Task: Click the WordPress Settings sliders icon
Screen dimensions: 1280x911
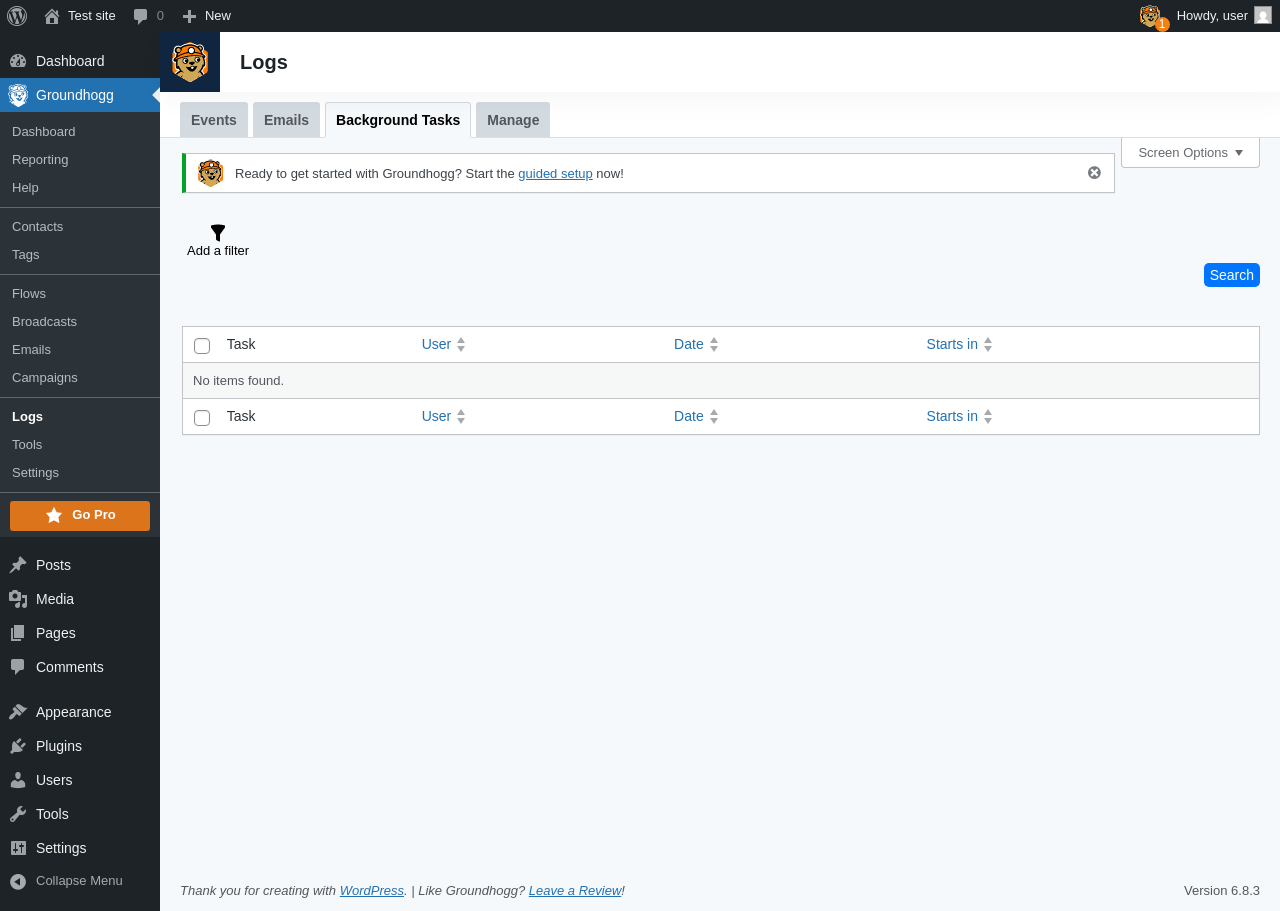Action: [x=18, y=848]
